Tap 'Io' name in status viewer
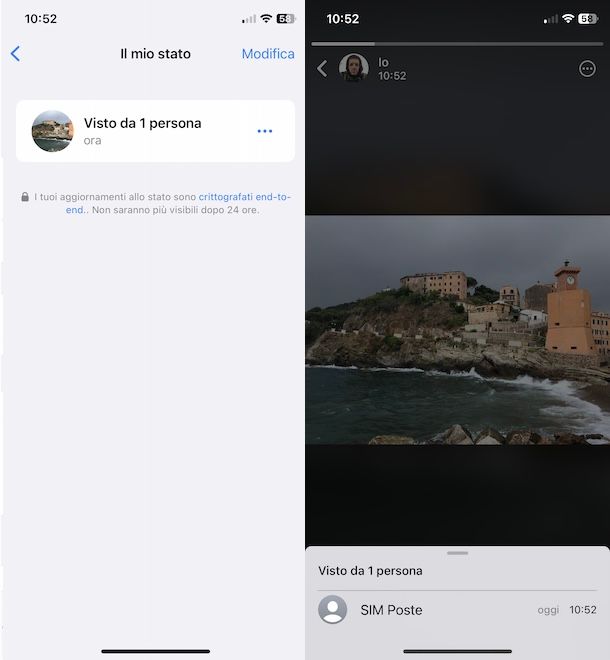Viewport: 610px width, 660px height. pos(383,62)
